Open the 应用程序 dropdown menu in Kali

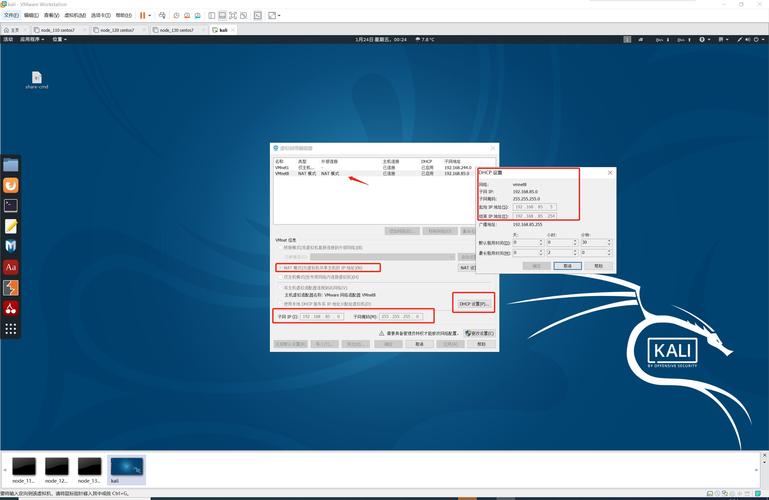[x=32, y=39]
